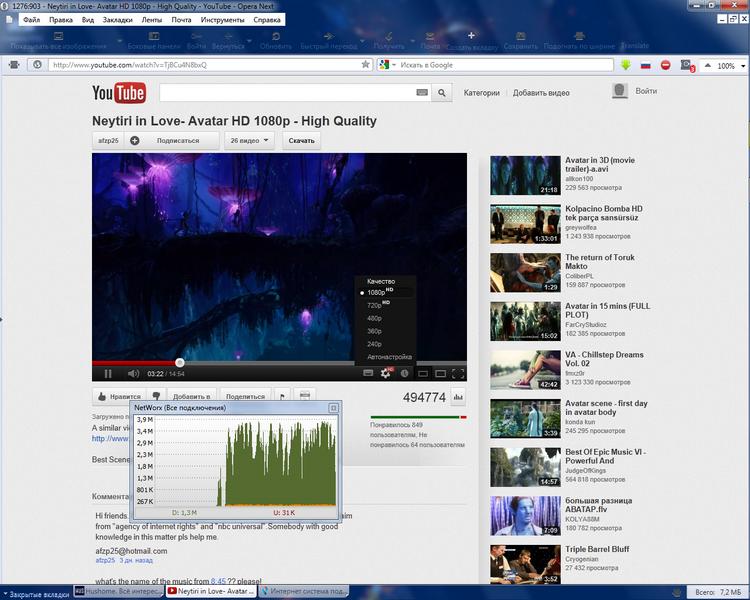Switch to the Neytiri in Love tab
The width and height of the screenshot is (750, 600).
(211, 591)
